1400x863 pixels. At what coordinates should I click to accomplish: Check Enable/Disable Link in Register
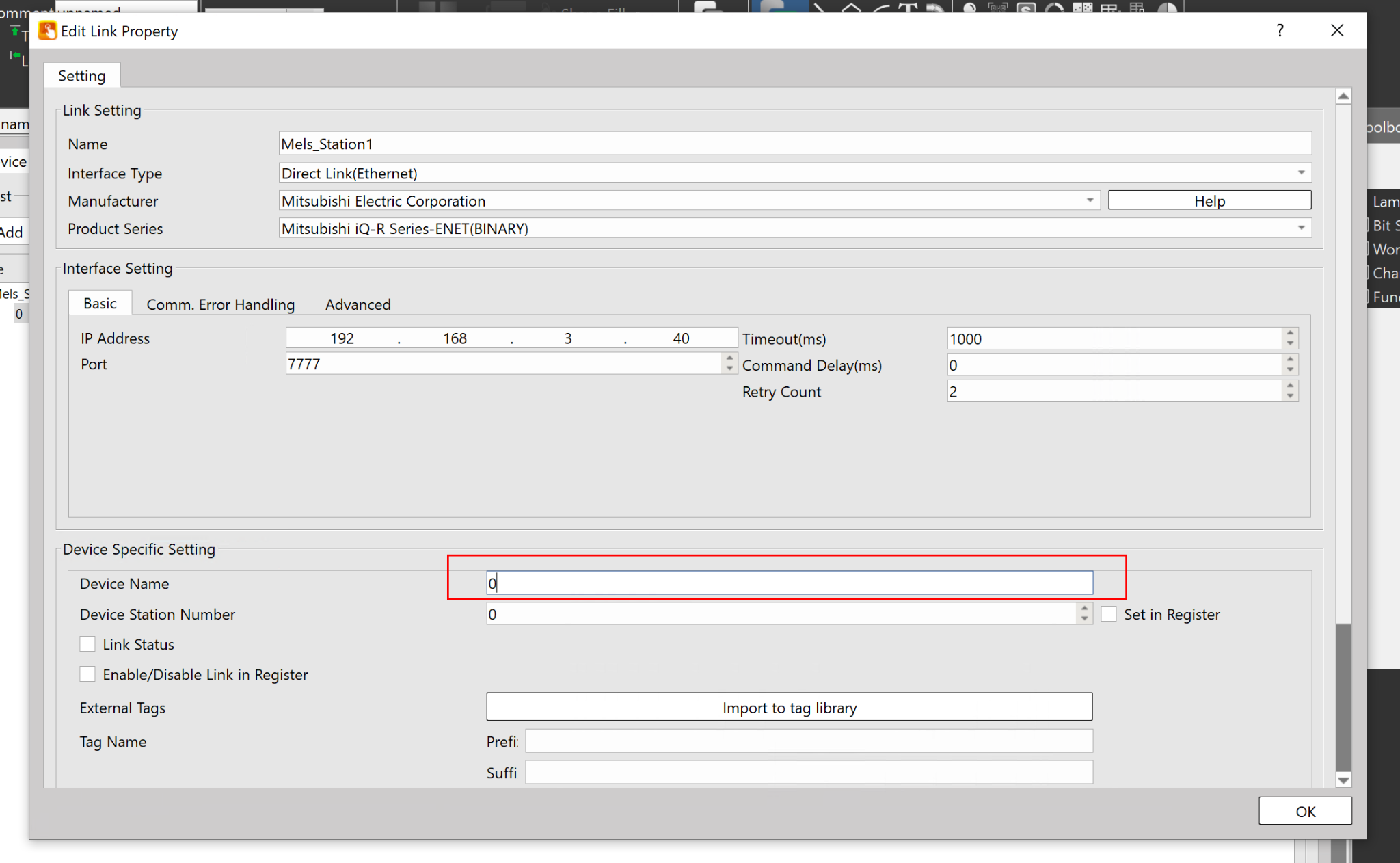coord(87,674)
